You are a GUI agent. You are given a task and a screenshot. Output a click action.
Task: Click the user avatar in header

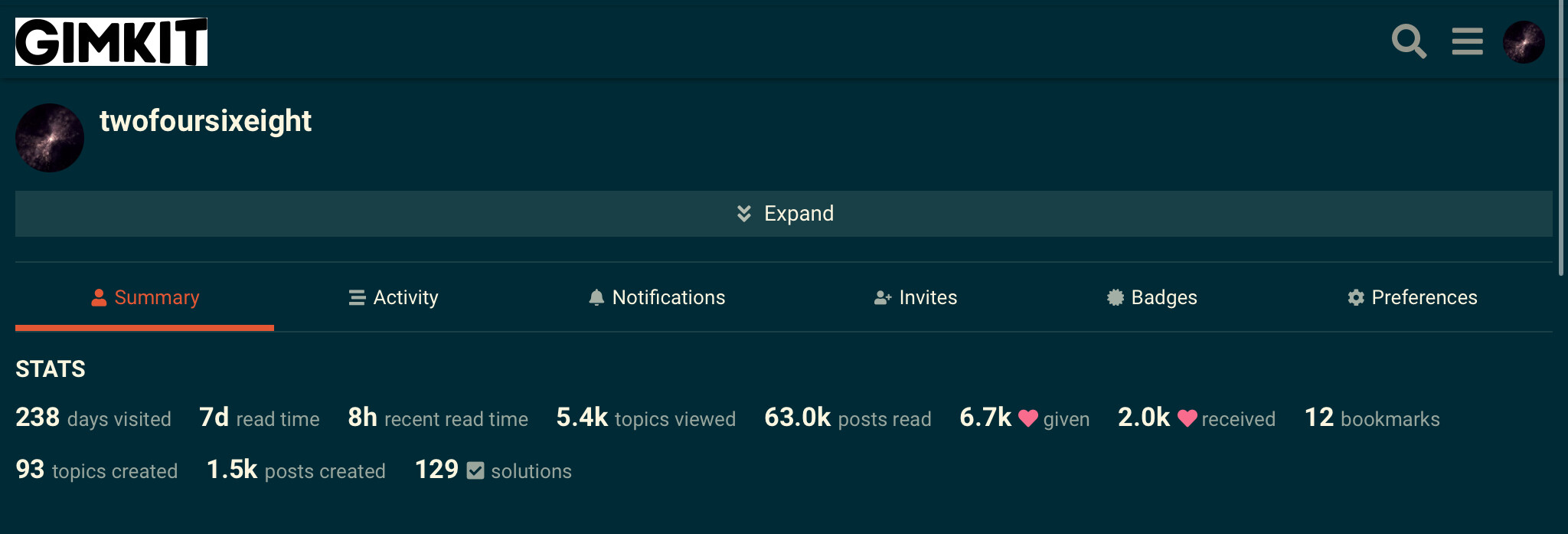tap(1524, 42)
